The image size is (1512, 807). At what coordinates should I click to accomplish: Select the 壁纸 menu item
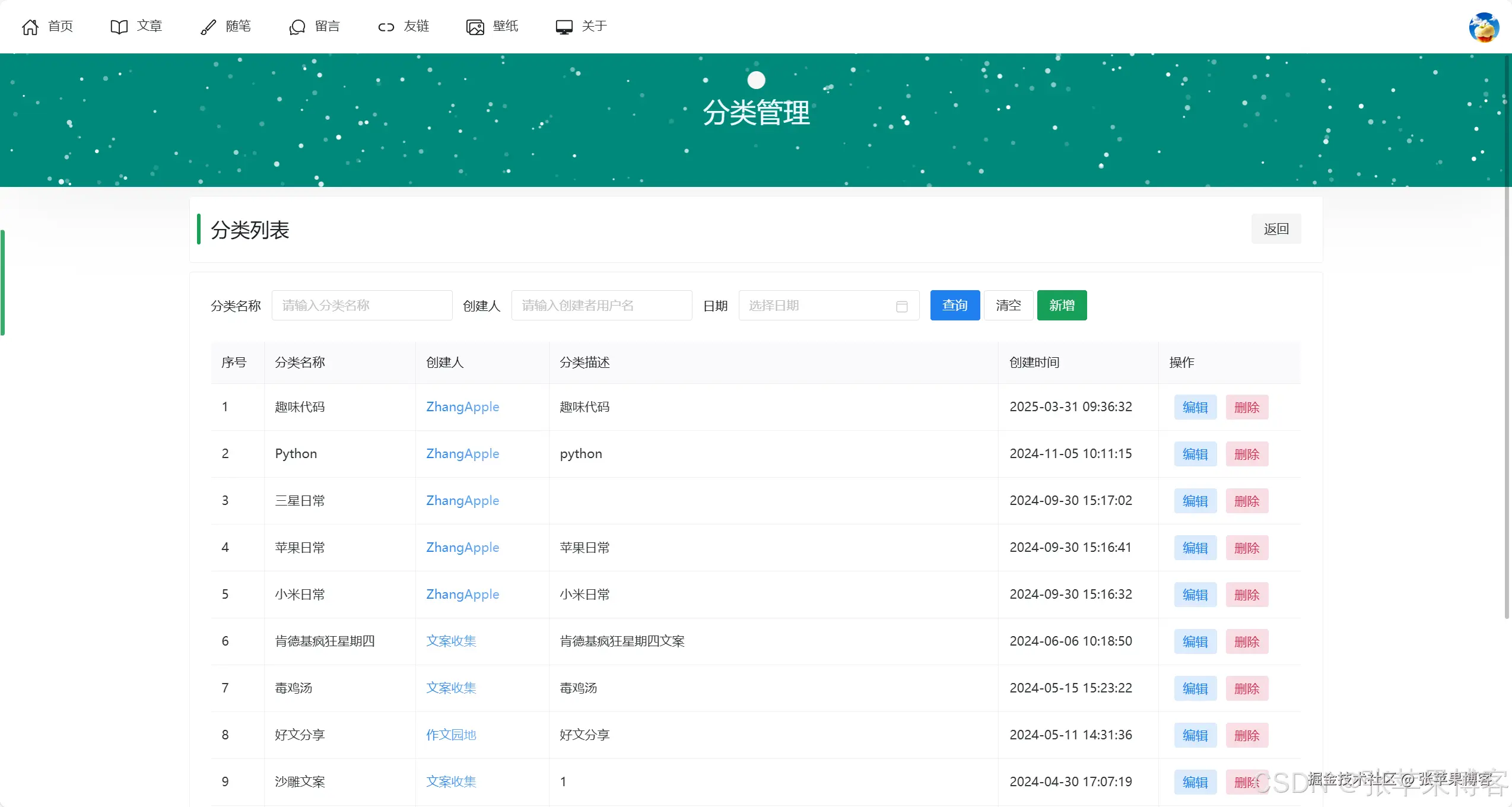[x=506, y=26]
